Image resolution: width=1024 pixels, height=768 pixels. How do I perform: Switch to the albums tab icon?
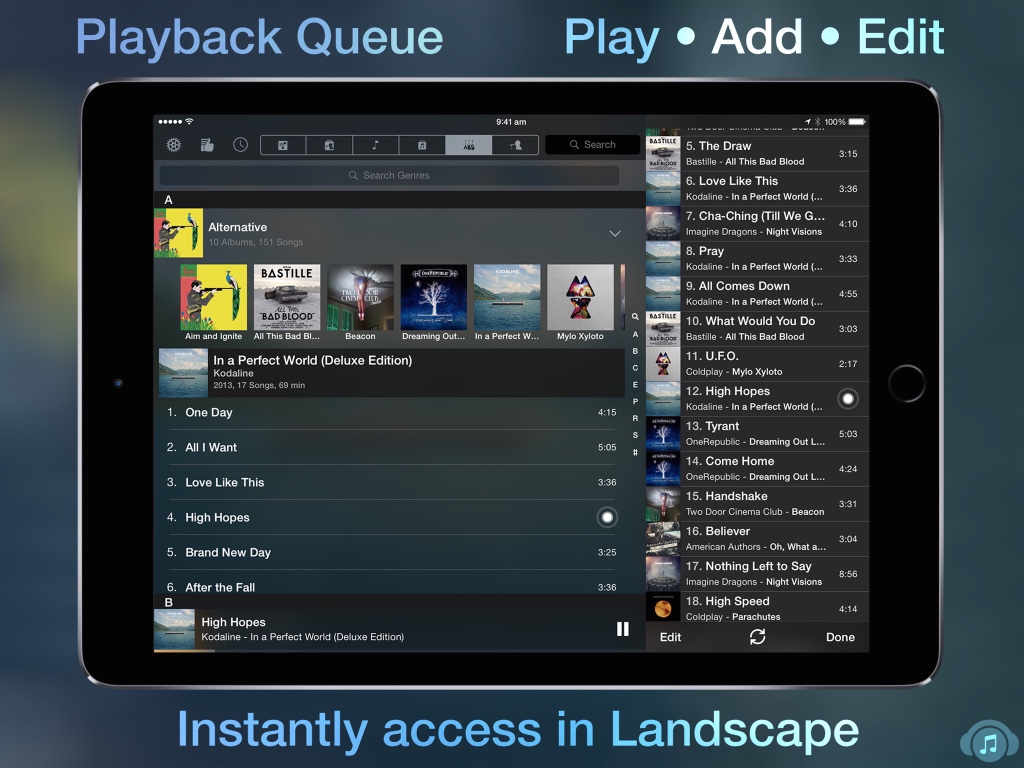click(422, 145)
